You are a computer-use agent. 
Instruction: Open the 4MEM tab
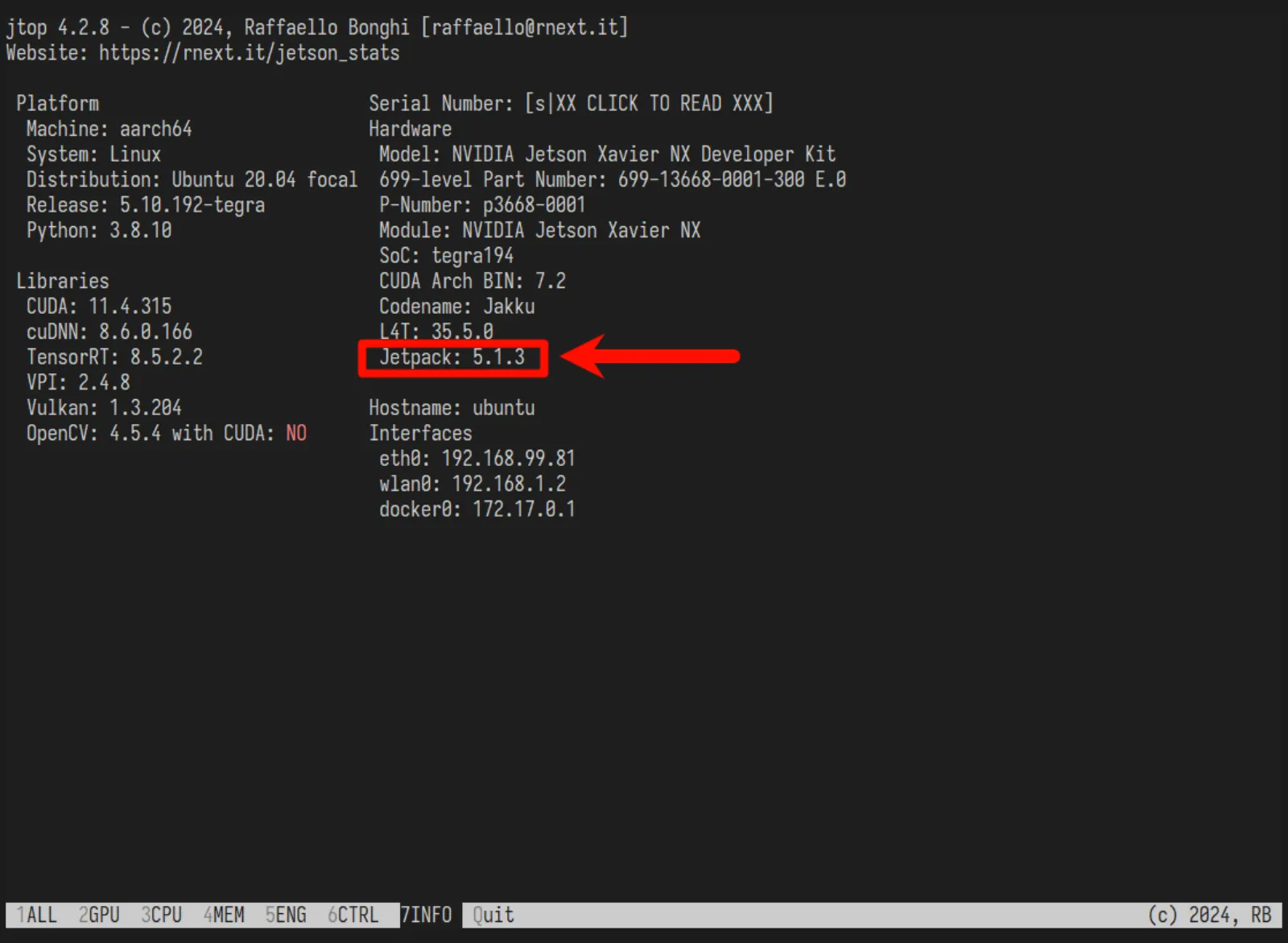coord(222,915)
